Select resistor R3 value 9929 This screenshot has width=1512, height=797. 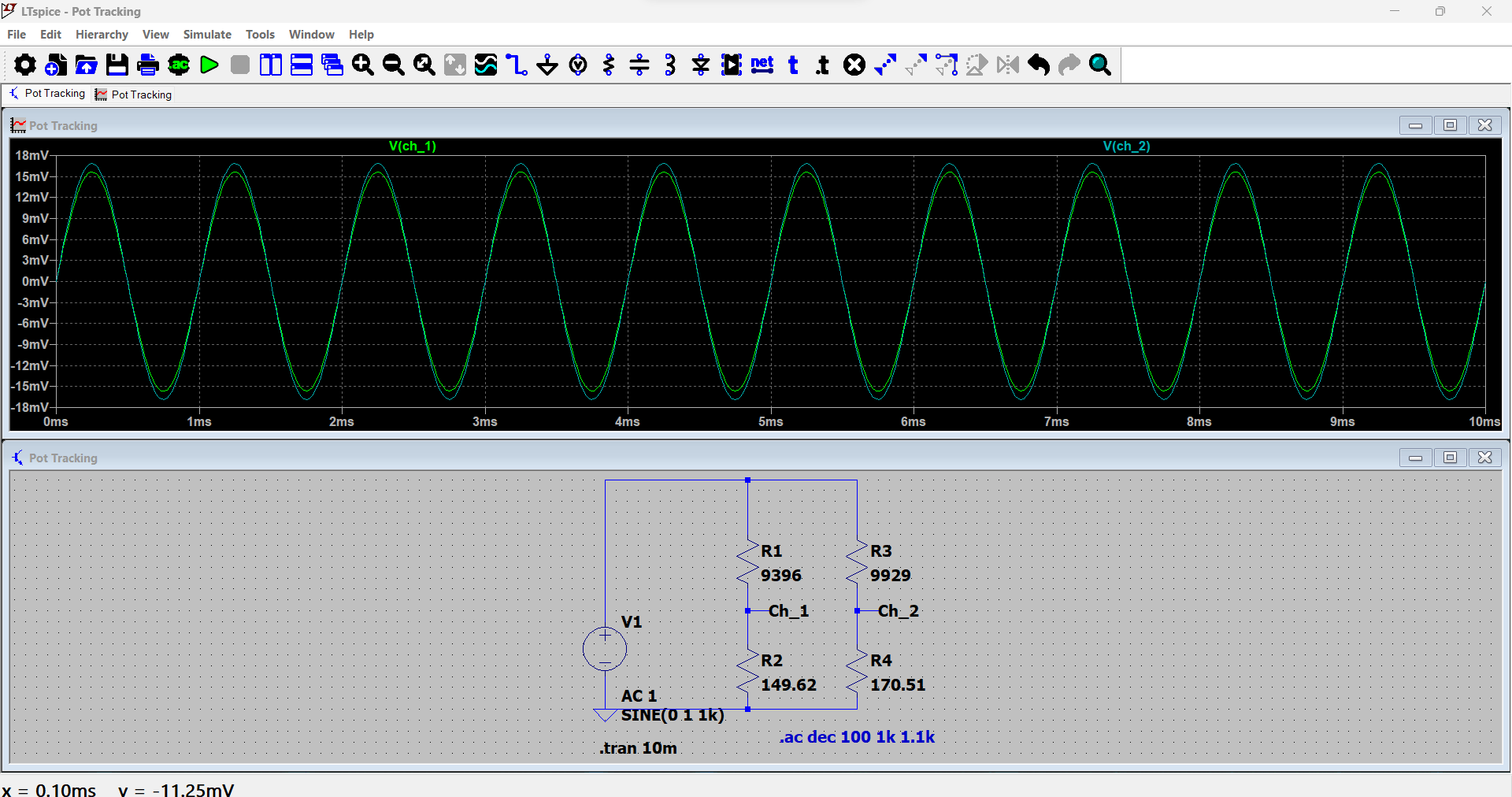point(891,576)
